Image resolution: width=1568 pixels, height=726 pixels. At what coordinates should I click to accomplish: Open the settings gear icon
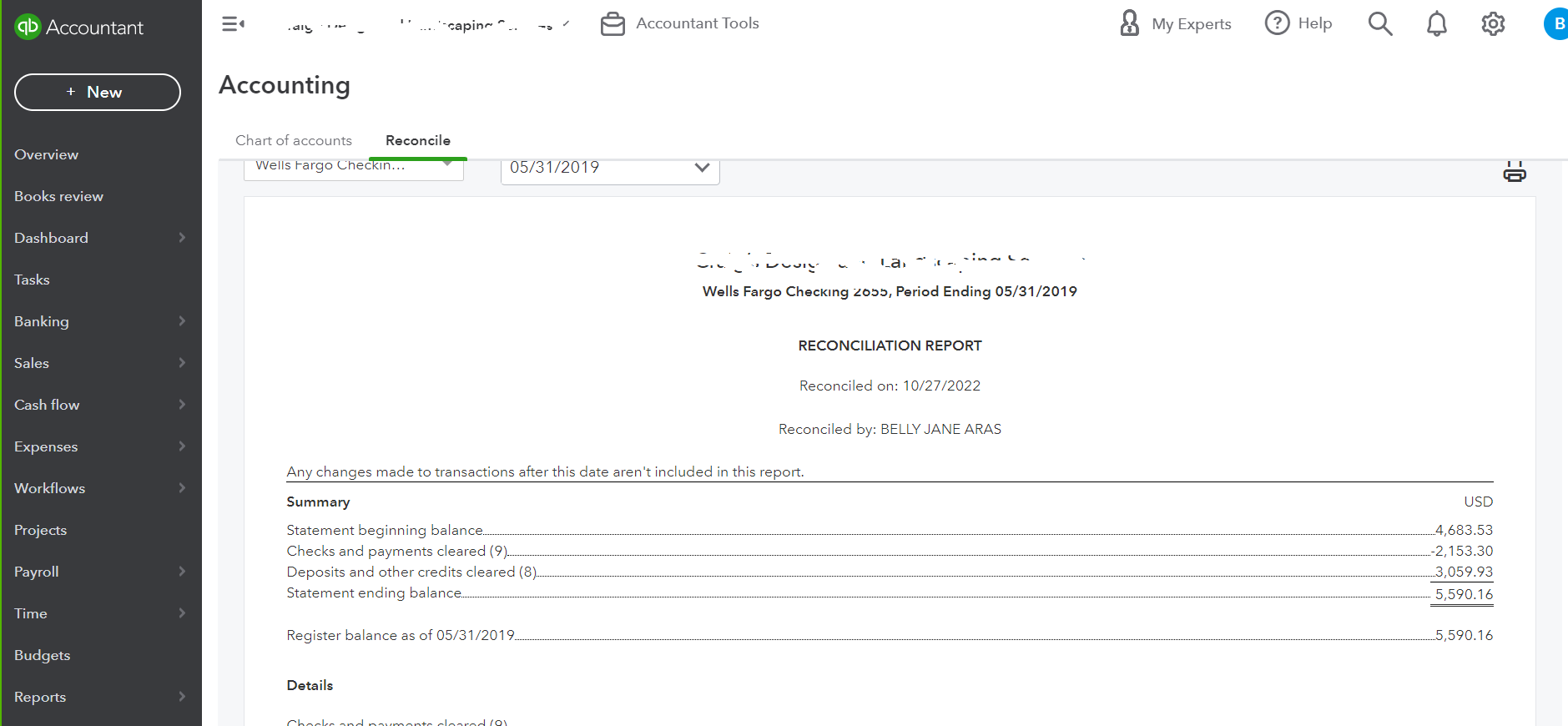tap(1493, 24)
